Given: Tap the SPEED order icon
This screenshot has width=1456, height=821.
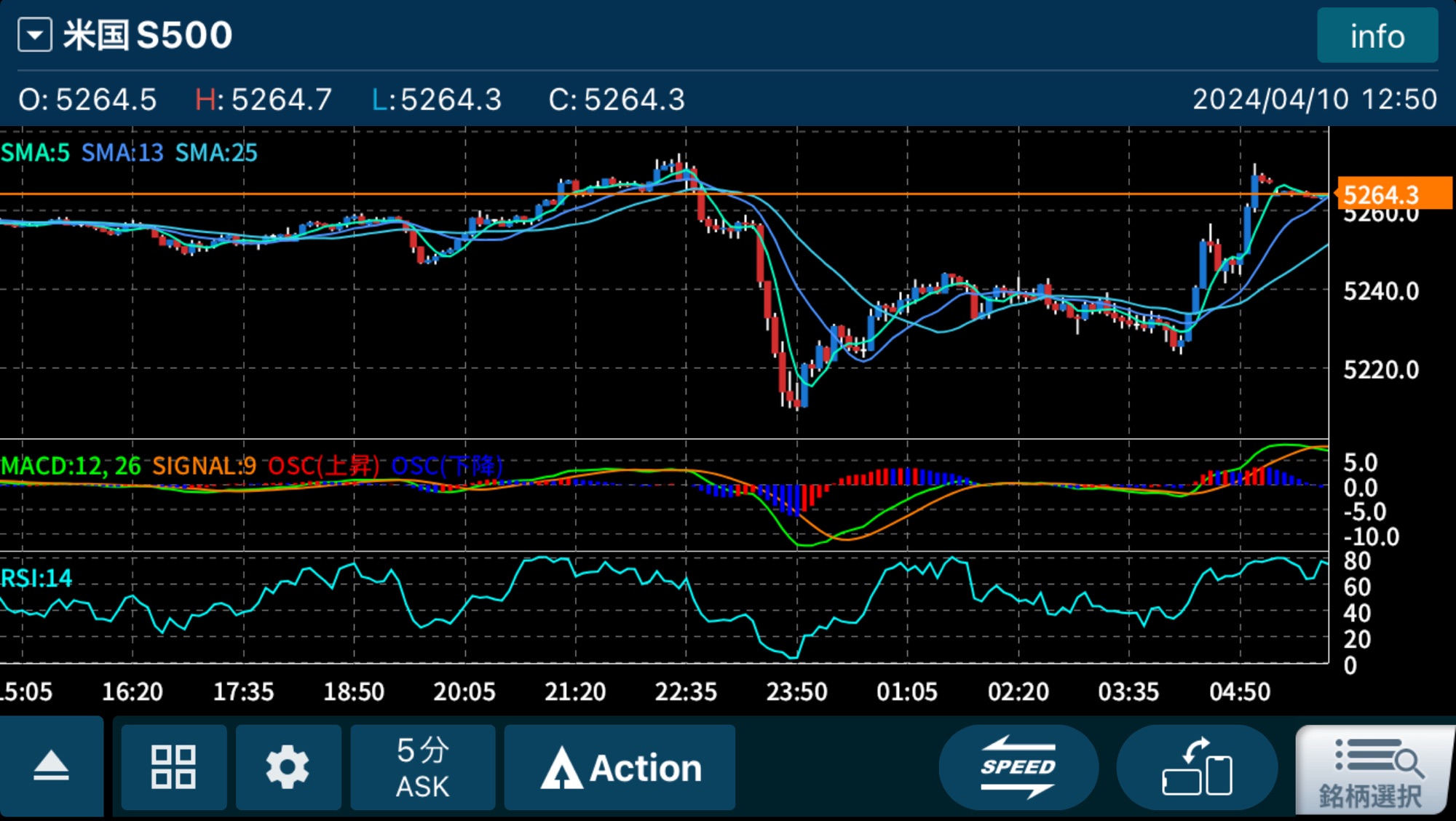Looking at the screenshot, I should tap(1018, 766).
